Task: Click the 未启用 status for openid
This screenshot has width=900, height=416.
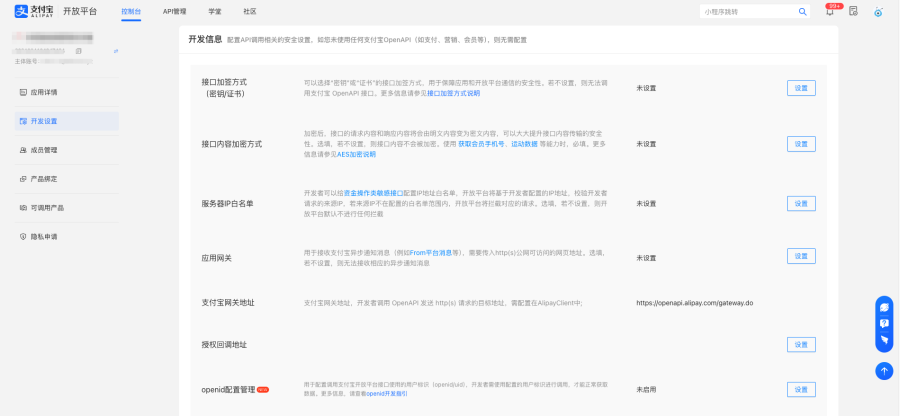Action: pos(646,390)
